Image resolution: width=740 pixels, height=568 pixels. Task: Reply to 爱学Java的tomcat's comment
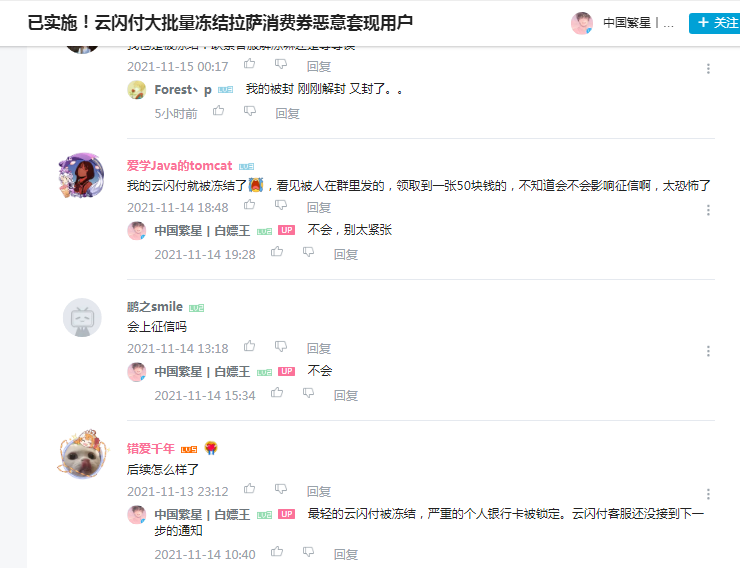pyautogui.click(x=319, y=208)
